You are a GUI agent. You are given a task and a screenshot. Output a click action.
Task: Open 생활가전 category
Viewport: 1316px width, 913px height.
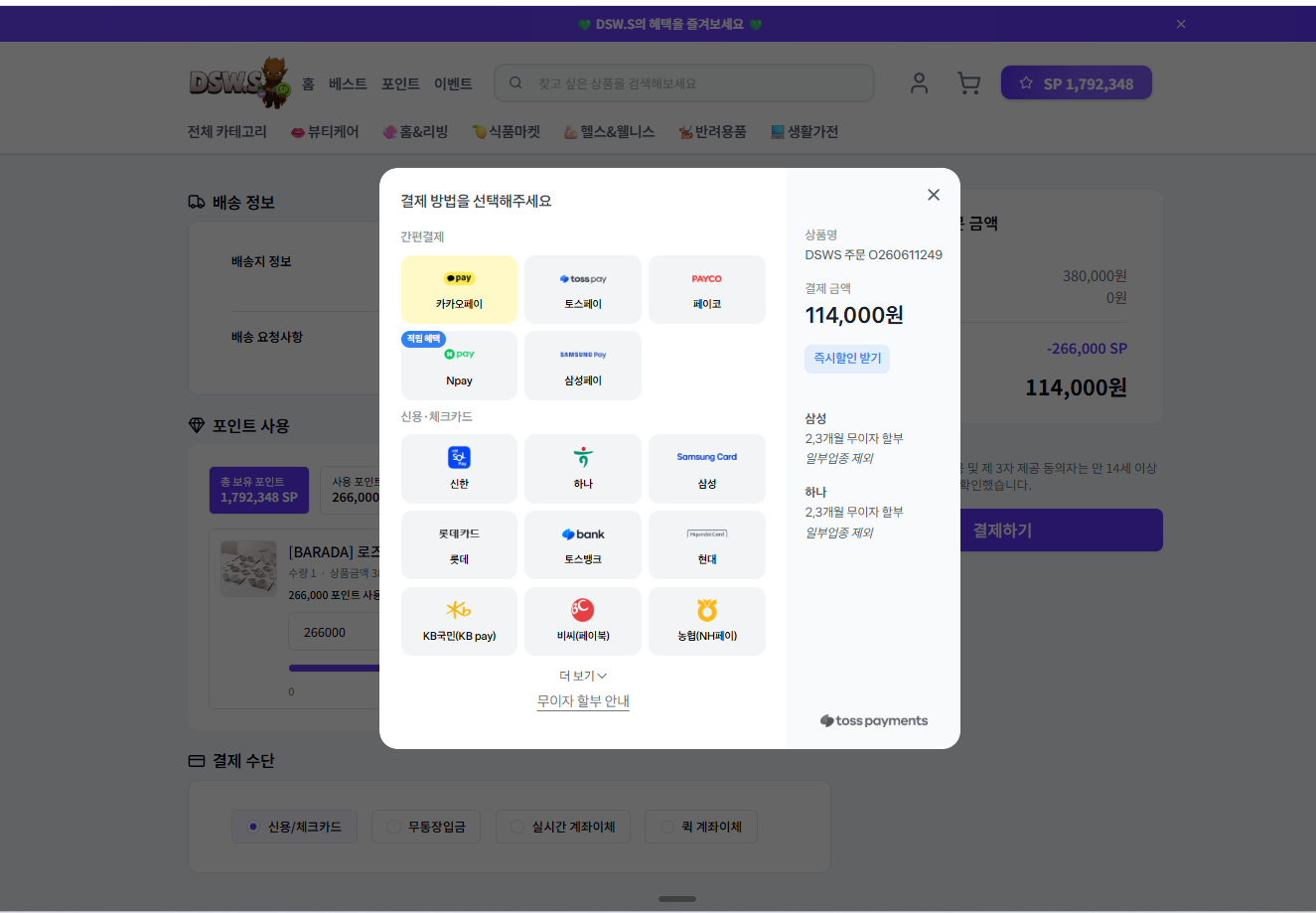804,131
